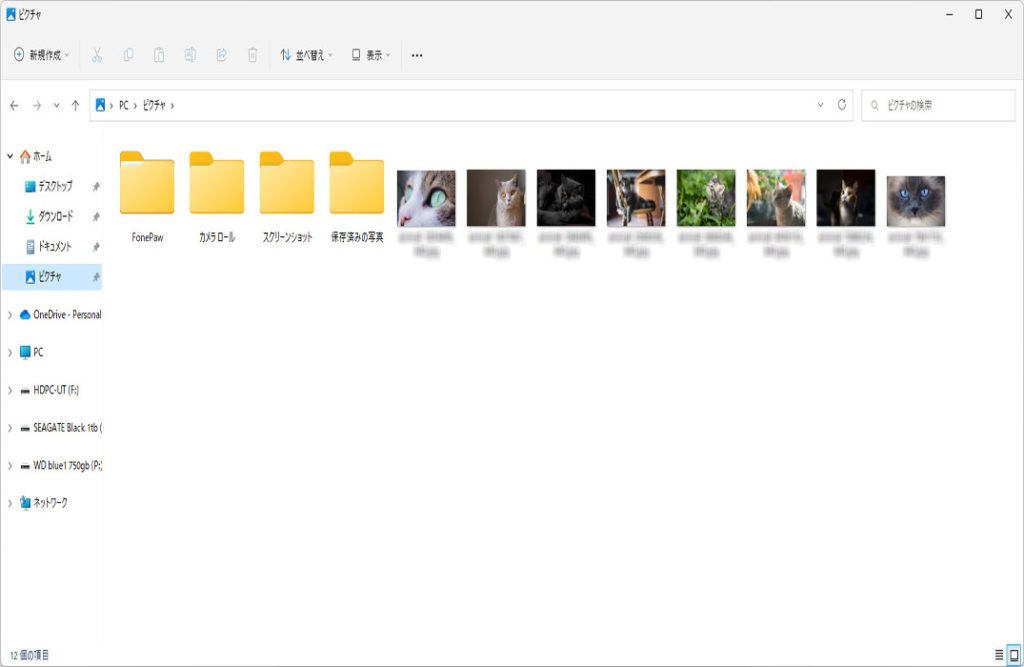The image size is (1024, 667).
Task: Click the delete trash can icon
Action: [x=253, y=55]
